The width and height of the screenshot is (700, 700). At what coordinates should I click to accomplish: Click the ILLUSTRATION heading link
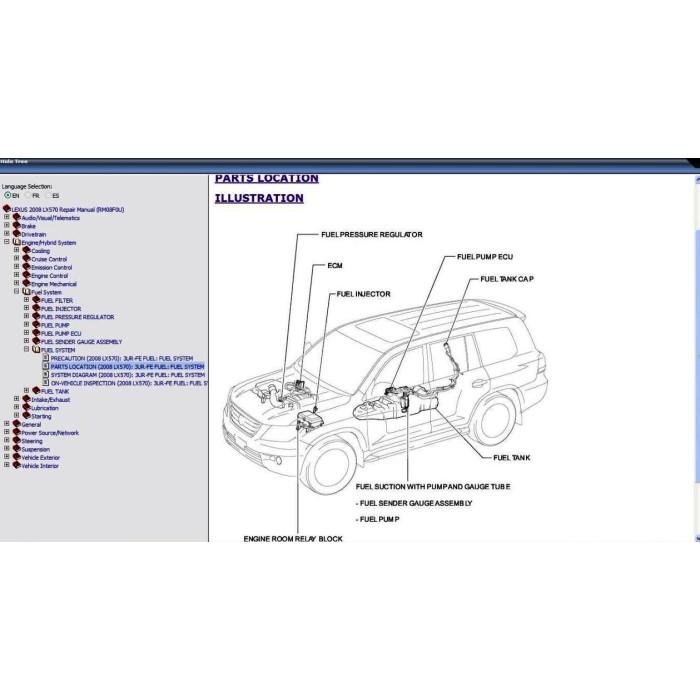(259, 198)
